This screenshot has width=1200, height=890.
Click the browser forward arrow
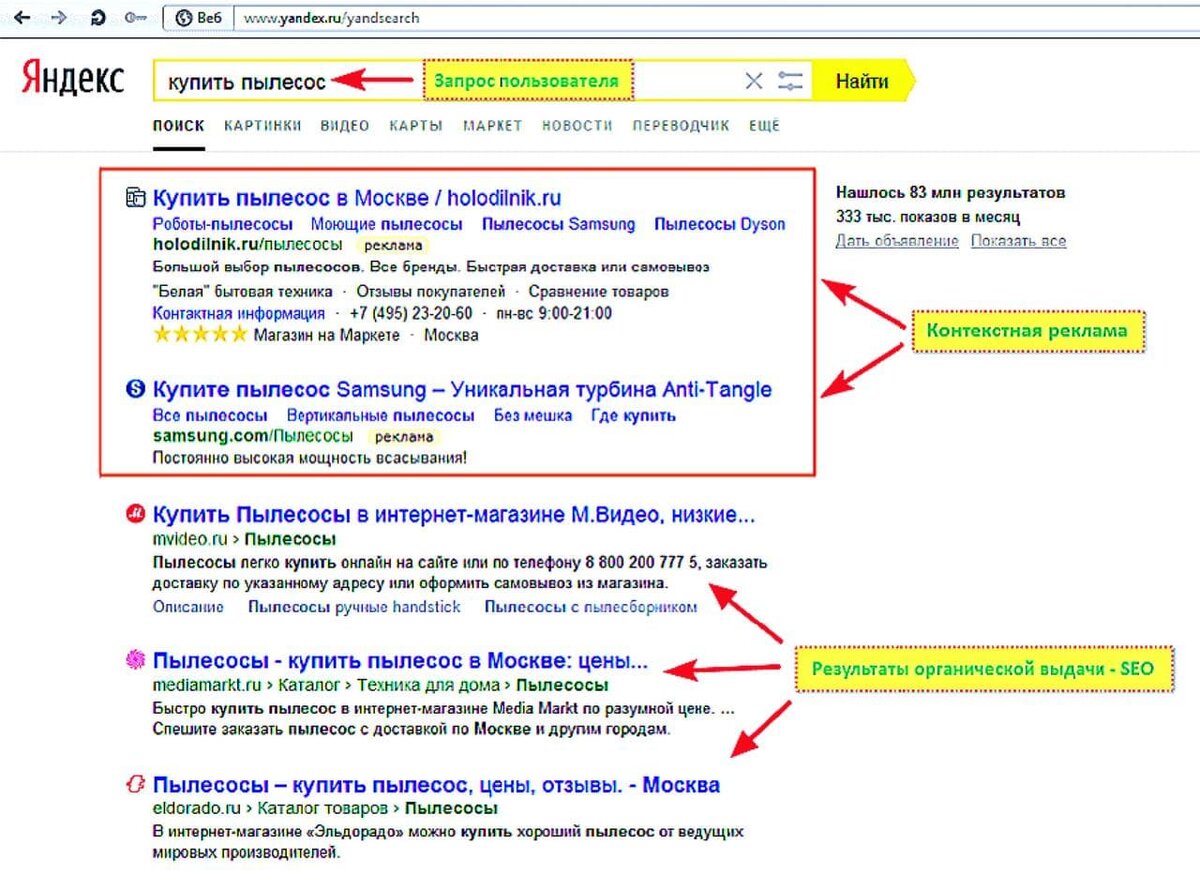pyautogui.click(x=61, y=17)
